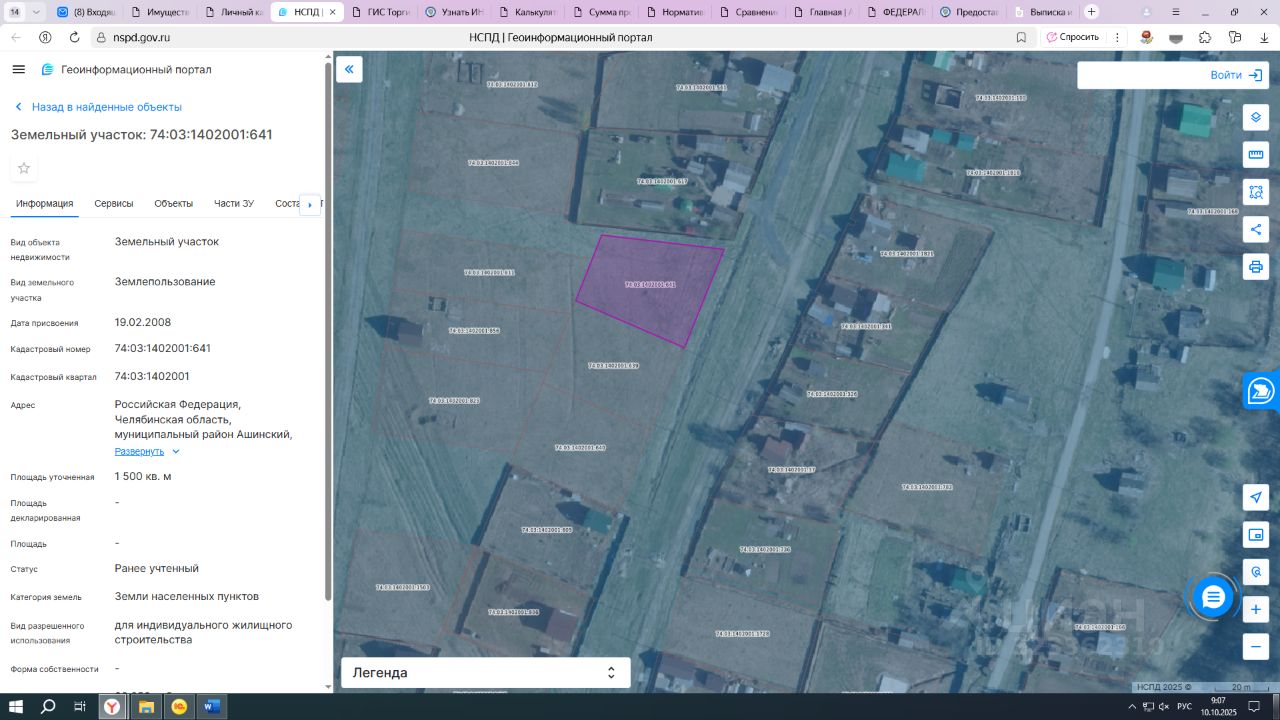The width and height of the screenshot is (1280, 720).
Task: Open Task View from the taskbar
Action: click(80, 707)
